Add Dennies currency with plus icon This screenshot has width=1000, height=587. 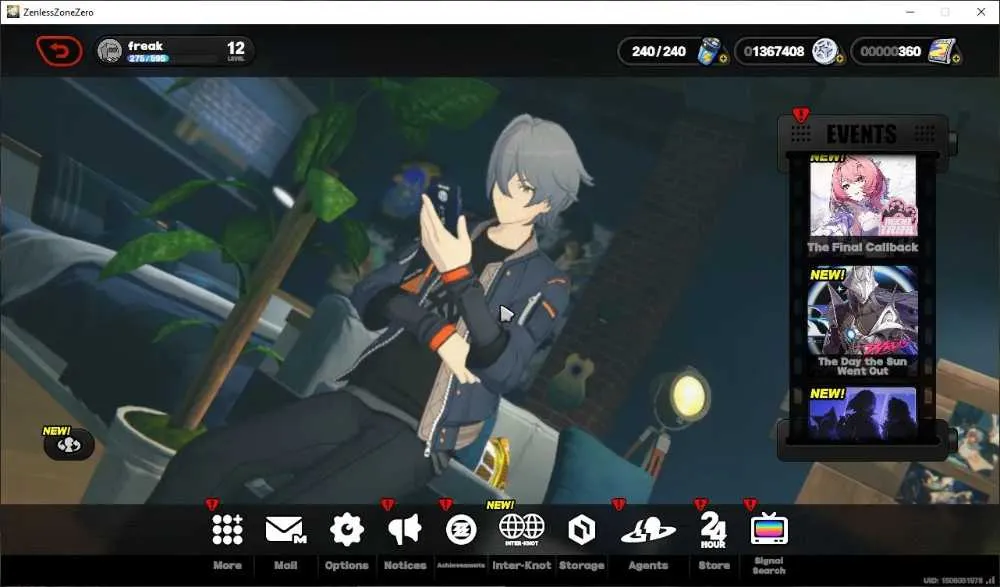click(x=839, y=59)
